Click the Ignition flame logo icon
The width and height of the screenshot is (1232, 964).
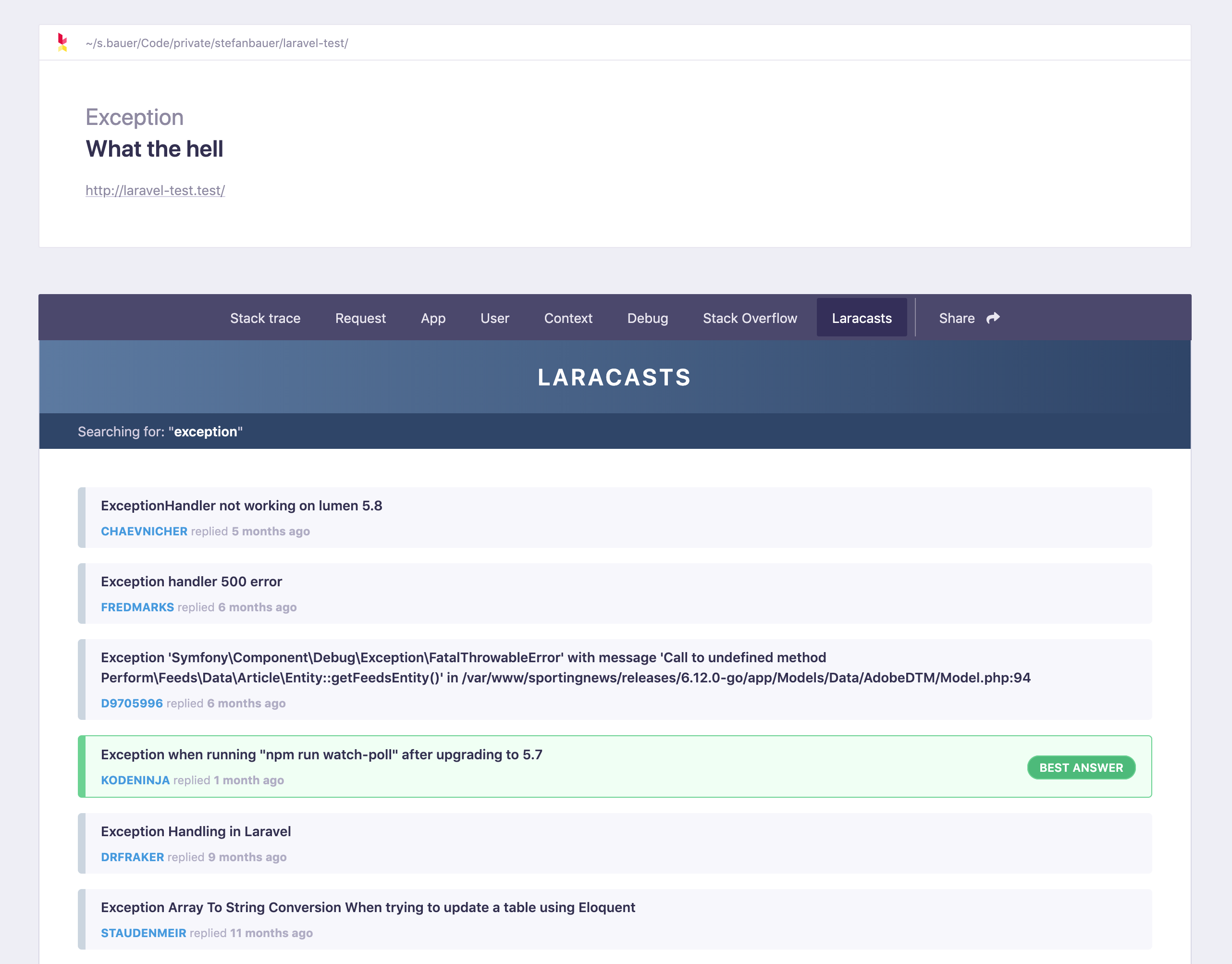click(x=62, y=42)
